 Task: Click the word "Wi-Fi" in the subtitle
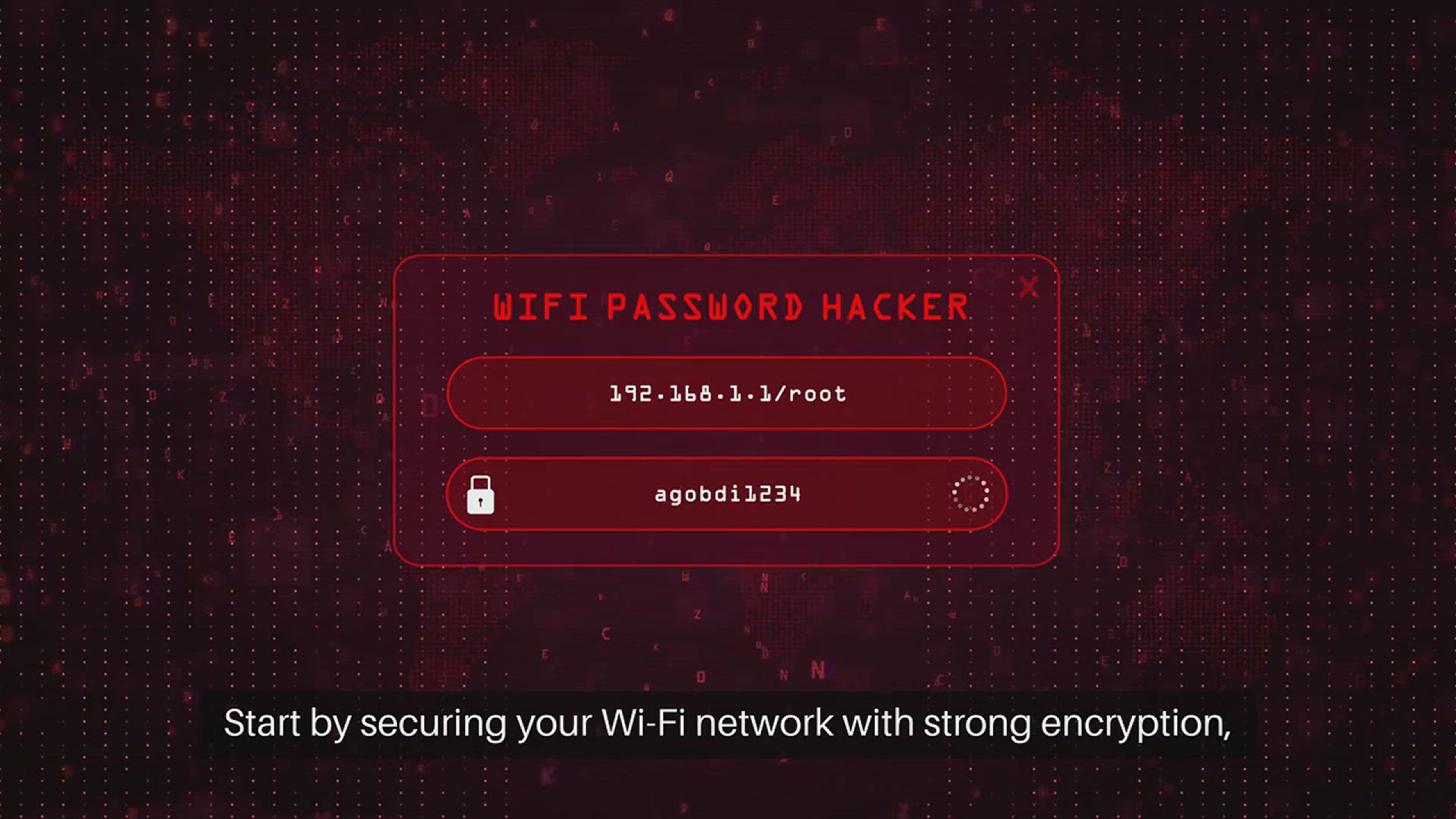[643, 723]
